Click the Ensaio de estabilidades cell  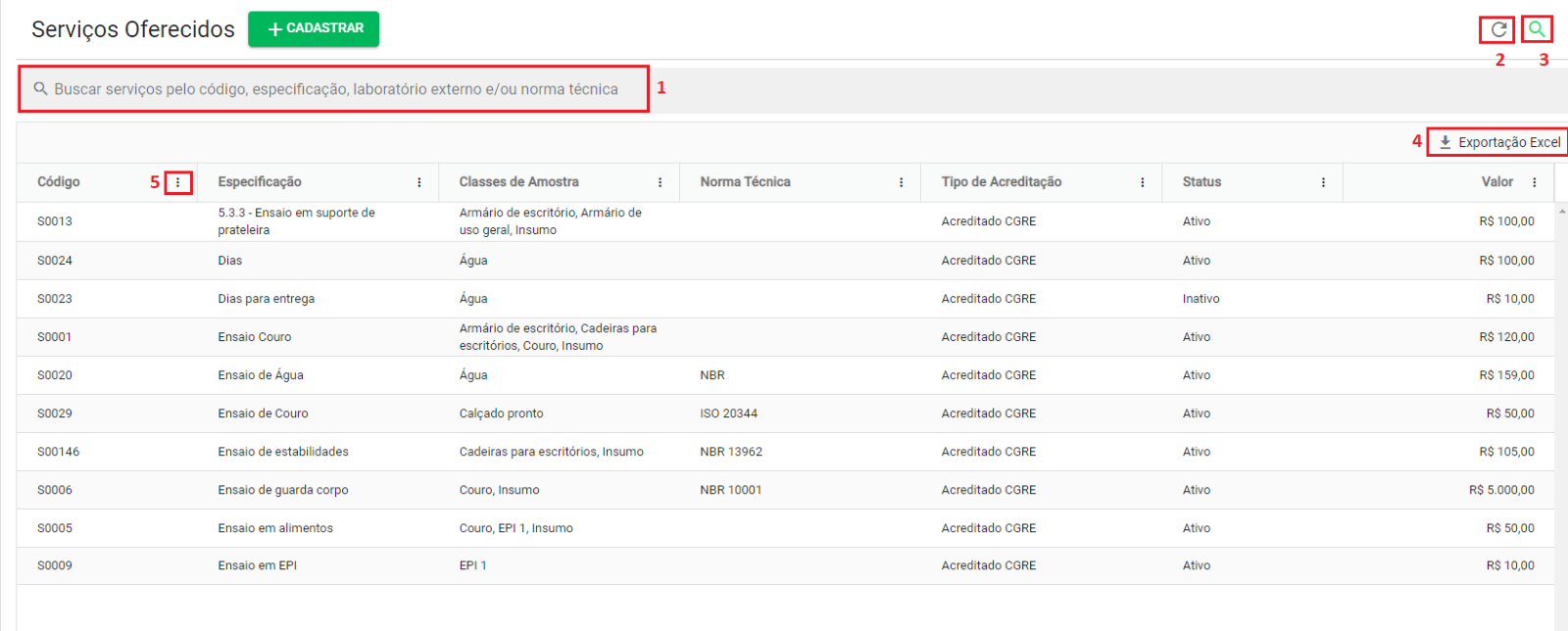coord(283,452)
